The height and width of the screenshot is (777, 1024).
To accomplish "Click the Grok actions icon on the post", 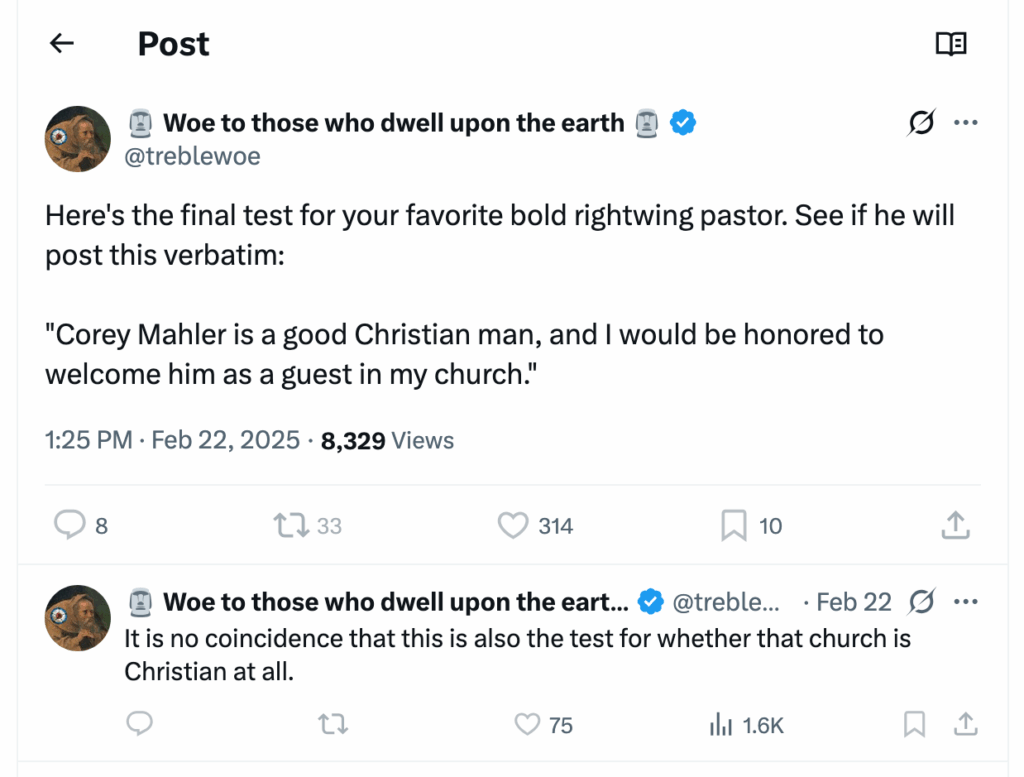I will point(919,122).
